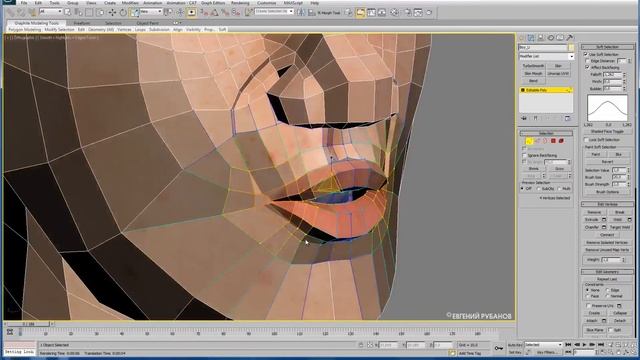Click the Render Setup icon
The image size is (640, 360).
tap(407, 13)
